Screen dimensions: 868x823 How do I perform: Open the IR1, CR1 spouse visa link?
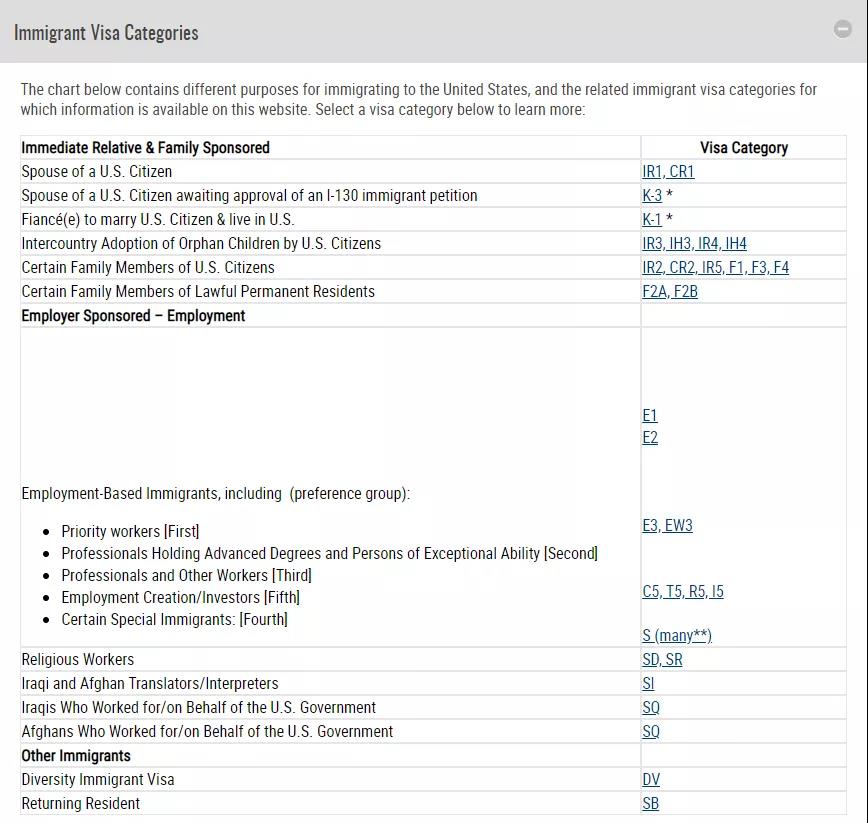[668, 172]
